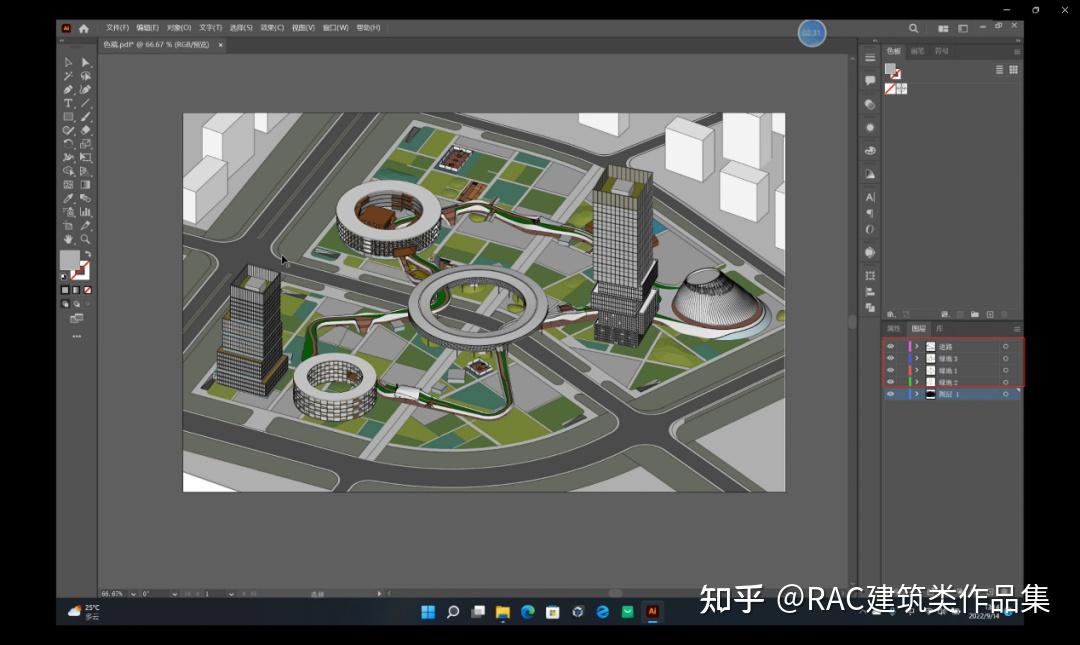Switch to the 画笔 panel tab
1080x645 pixels.
tap(916, 50)
